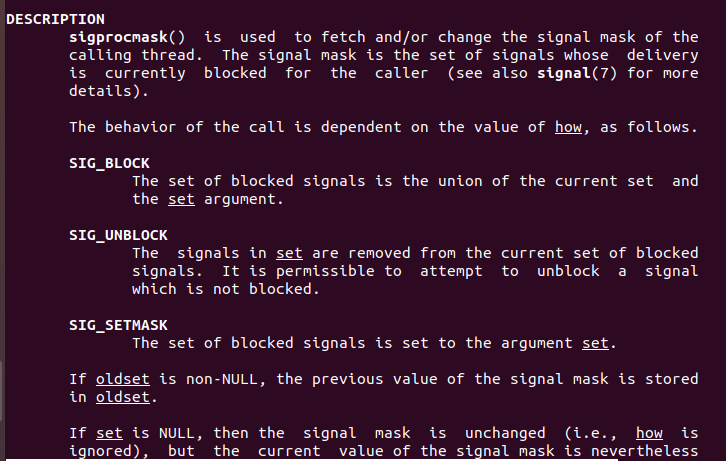Click the word 'unchanged' near the bottom
This screenshot has width=726, height=461.
505,434
